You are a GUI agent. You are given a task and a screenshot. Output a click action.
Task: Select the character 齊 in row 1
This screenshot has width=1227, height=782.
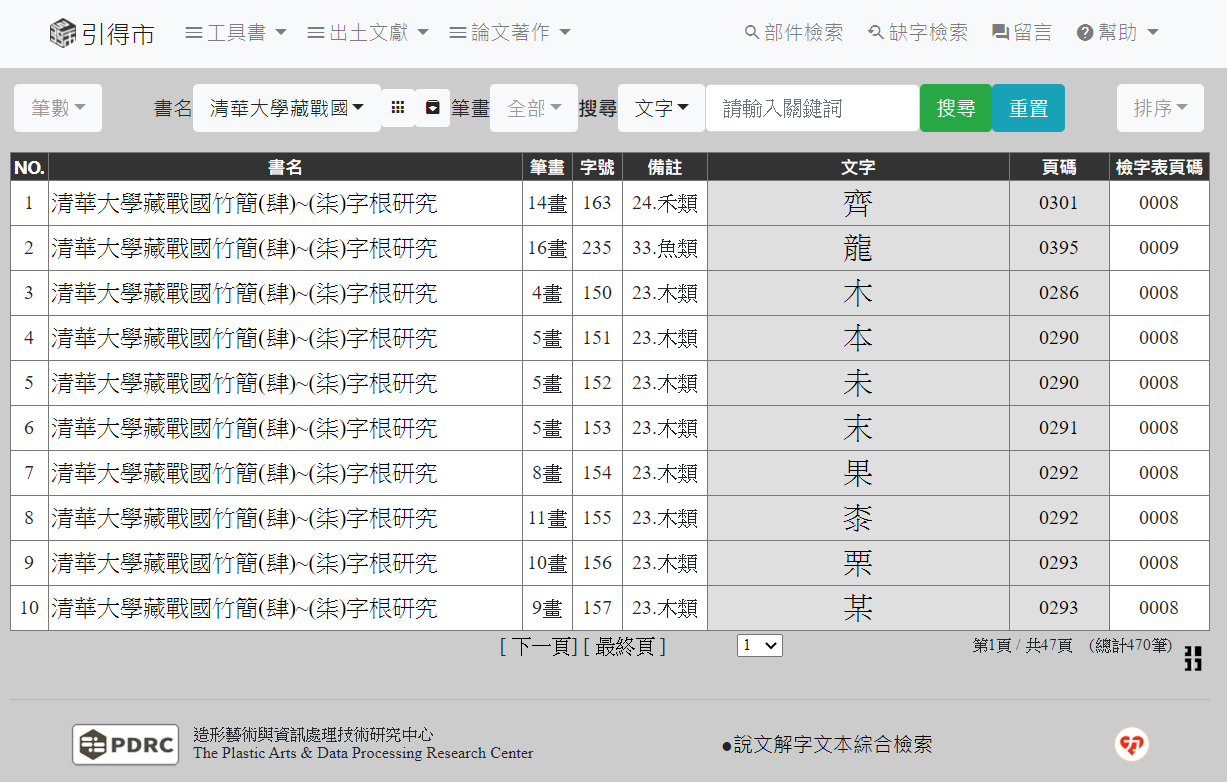[858, 204]
